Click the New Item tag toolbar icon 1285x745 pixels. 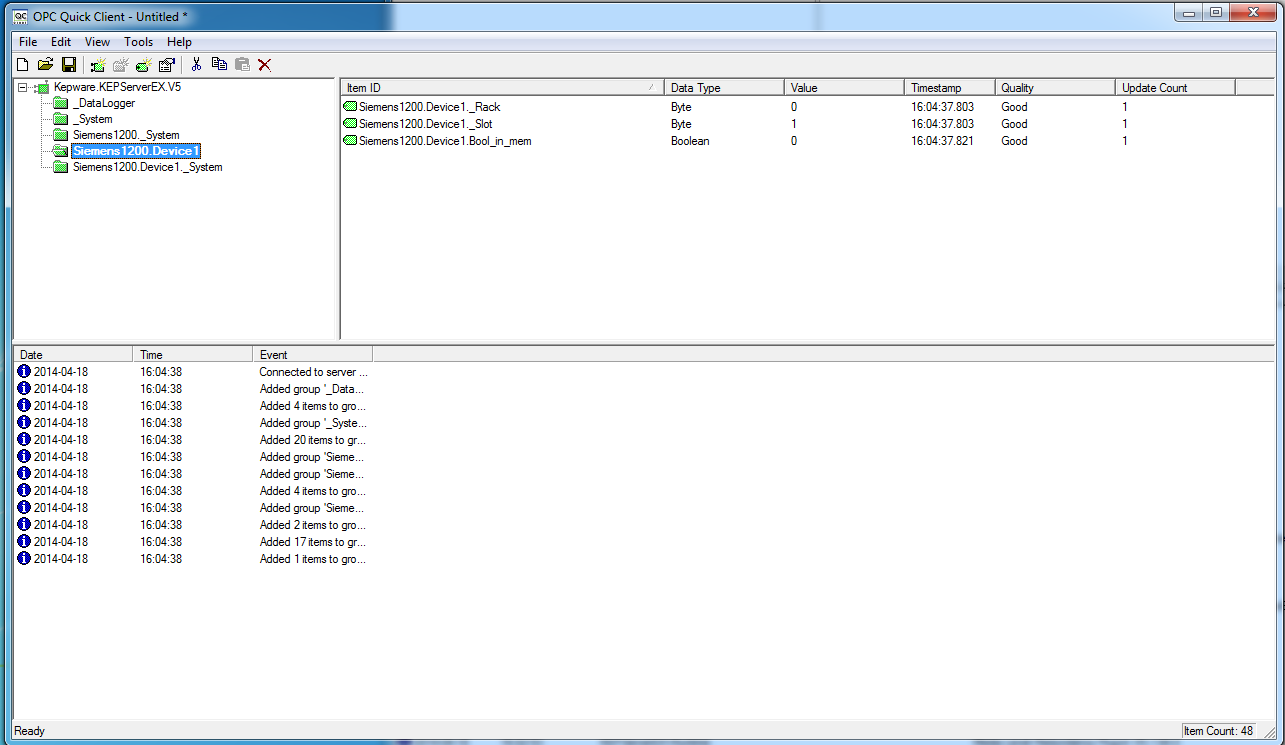coord(144,65)
